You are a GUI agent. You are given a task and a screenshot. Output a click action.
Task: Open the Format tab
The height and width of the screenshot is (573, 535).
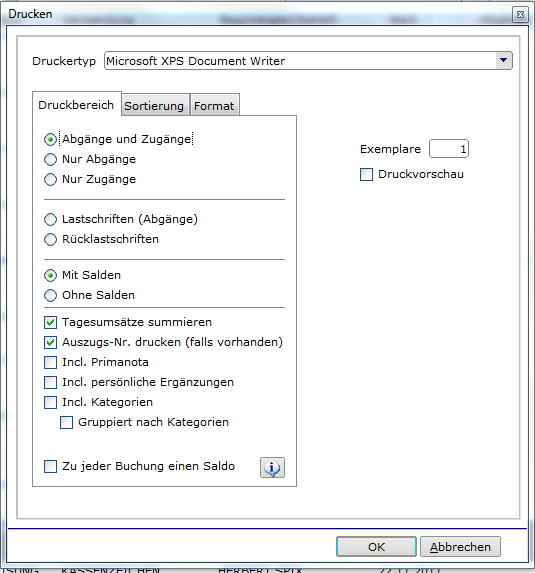214,106
